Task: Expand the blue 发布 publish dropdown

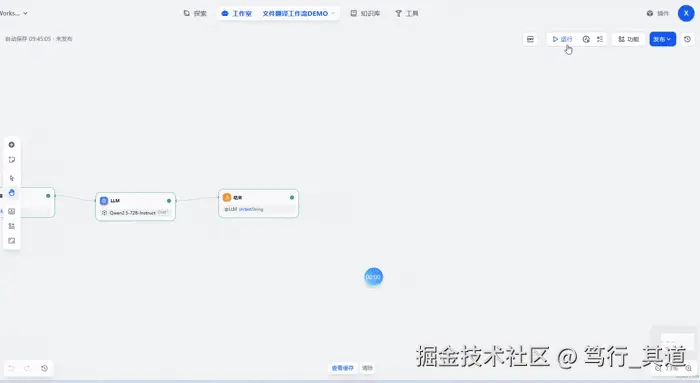Action: click(662, 39)
